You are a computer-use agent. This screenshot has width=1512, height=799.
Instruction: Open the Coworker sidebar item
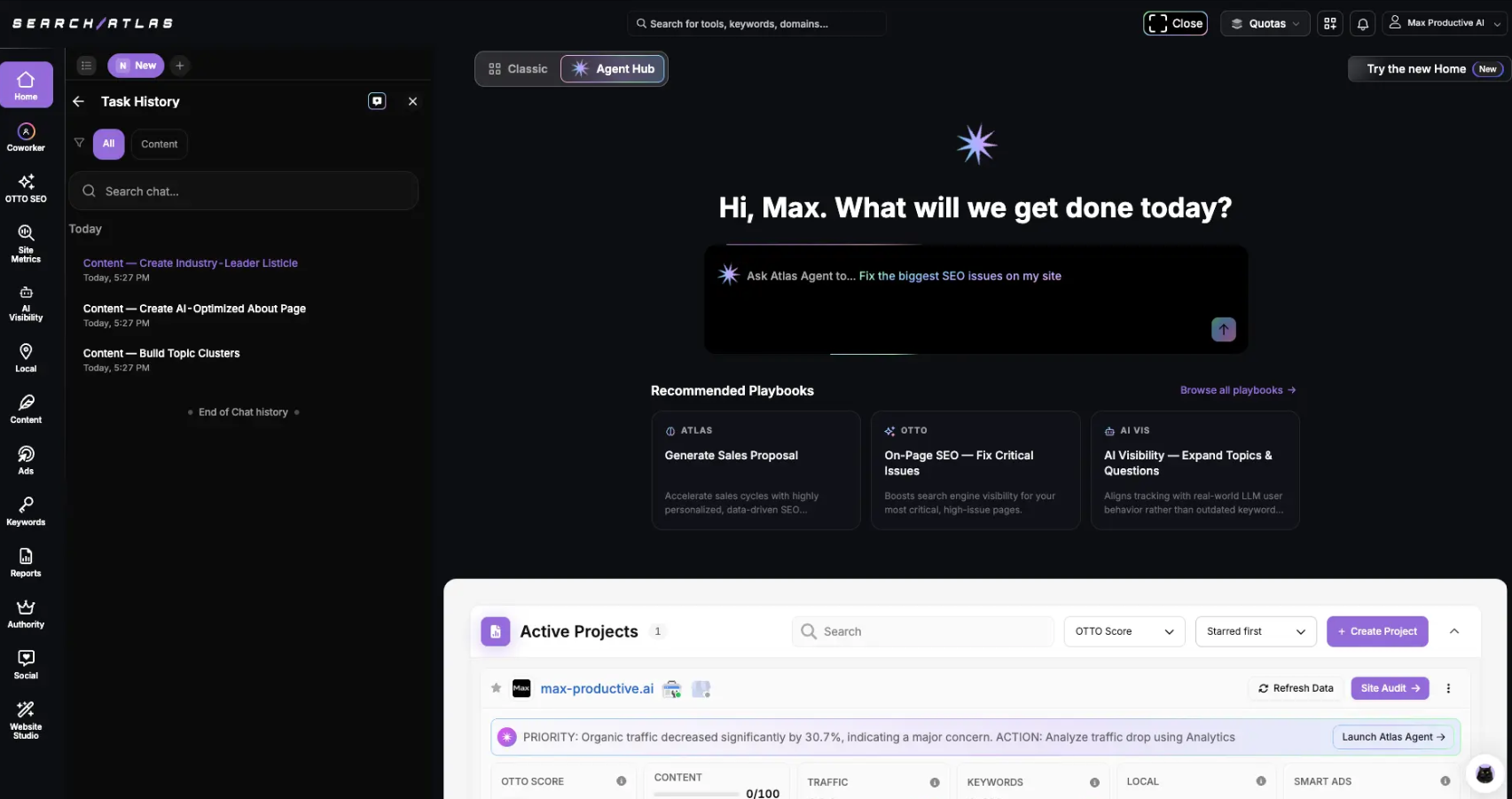26,137
